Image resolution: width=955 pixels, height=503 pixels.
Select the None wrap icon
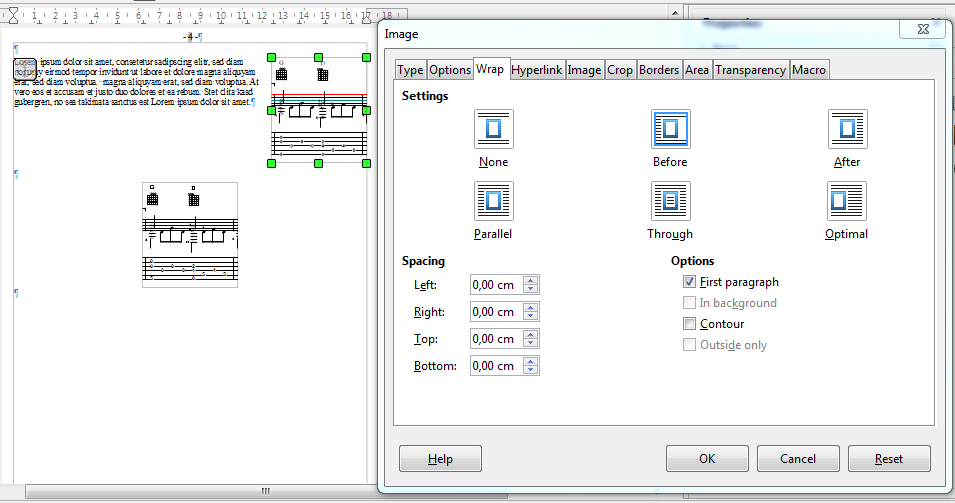[494, 129]
